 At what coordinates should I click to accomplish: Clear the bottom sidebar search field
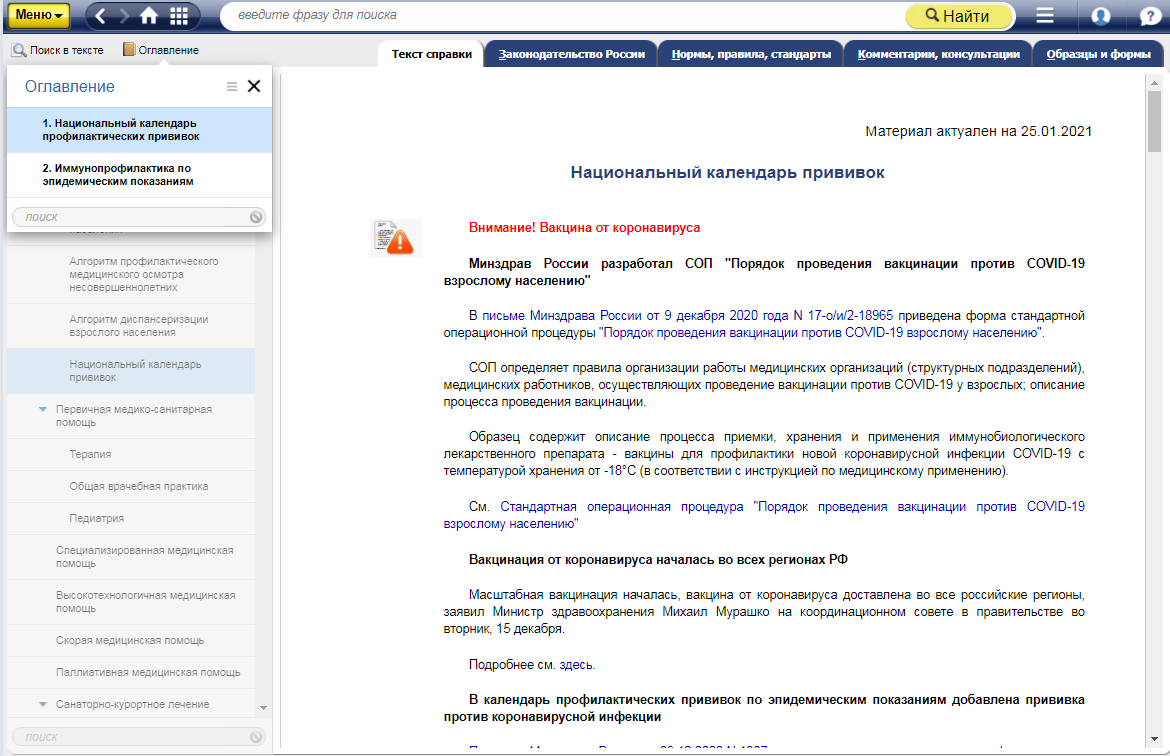[x=256, y=737]
